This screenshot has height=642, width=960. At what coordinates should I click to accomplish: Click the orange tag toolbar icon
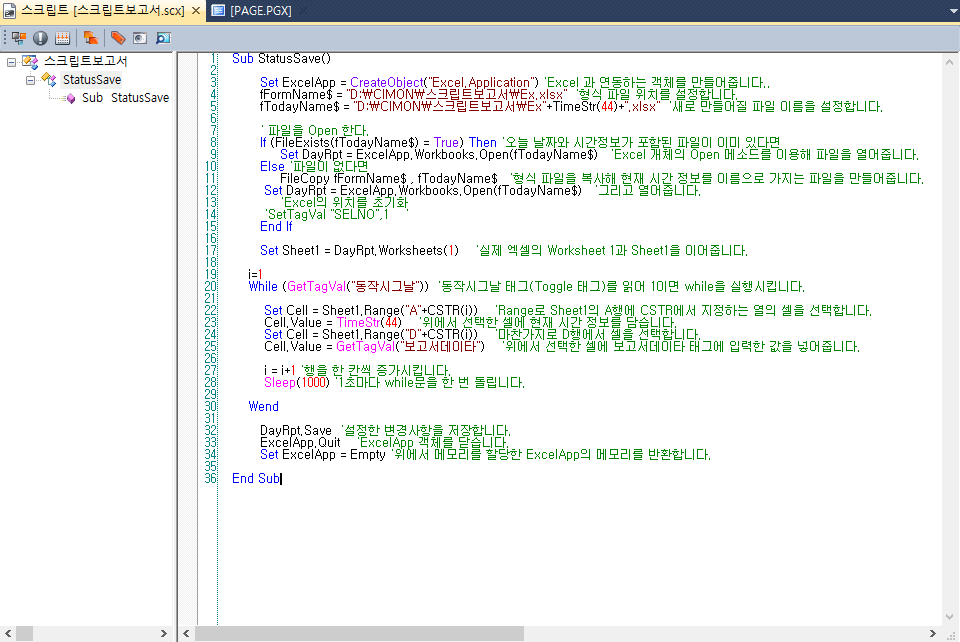(x=118, y=38)
